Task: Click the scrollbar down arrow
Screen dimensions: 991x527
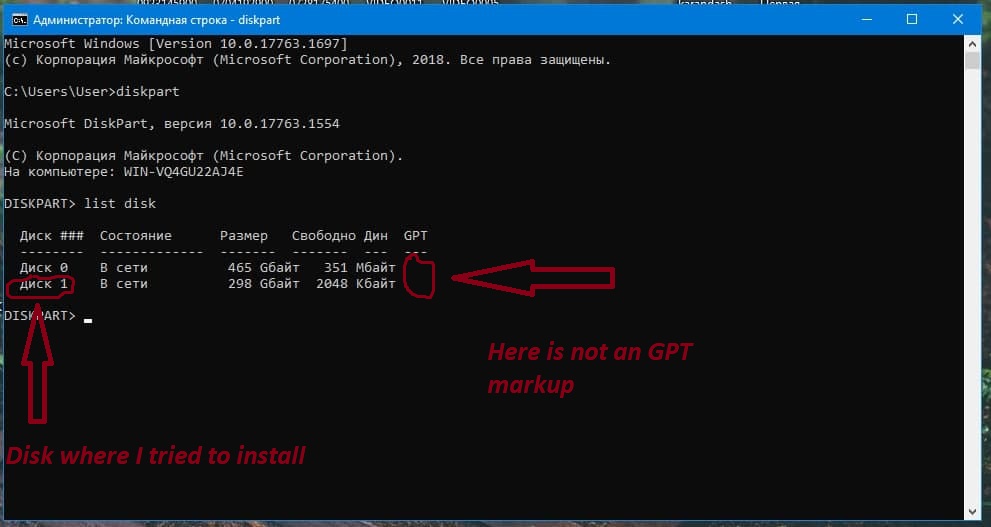Action: pyautogui.click(x=973, y=511)
